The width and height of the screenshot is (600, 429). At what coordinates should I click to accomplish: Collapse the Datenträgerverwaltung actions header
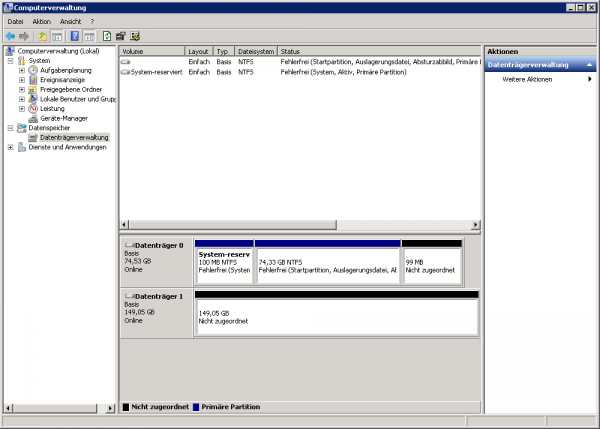(589, 65)
